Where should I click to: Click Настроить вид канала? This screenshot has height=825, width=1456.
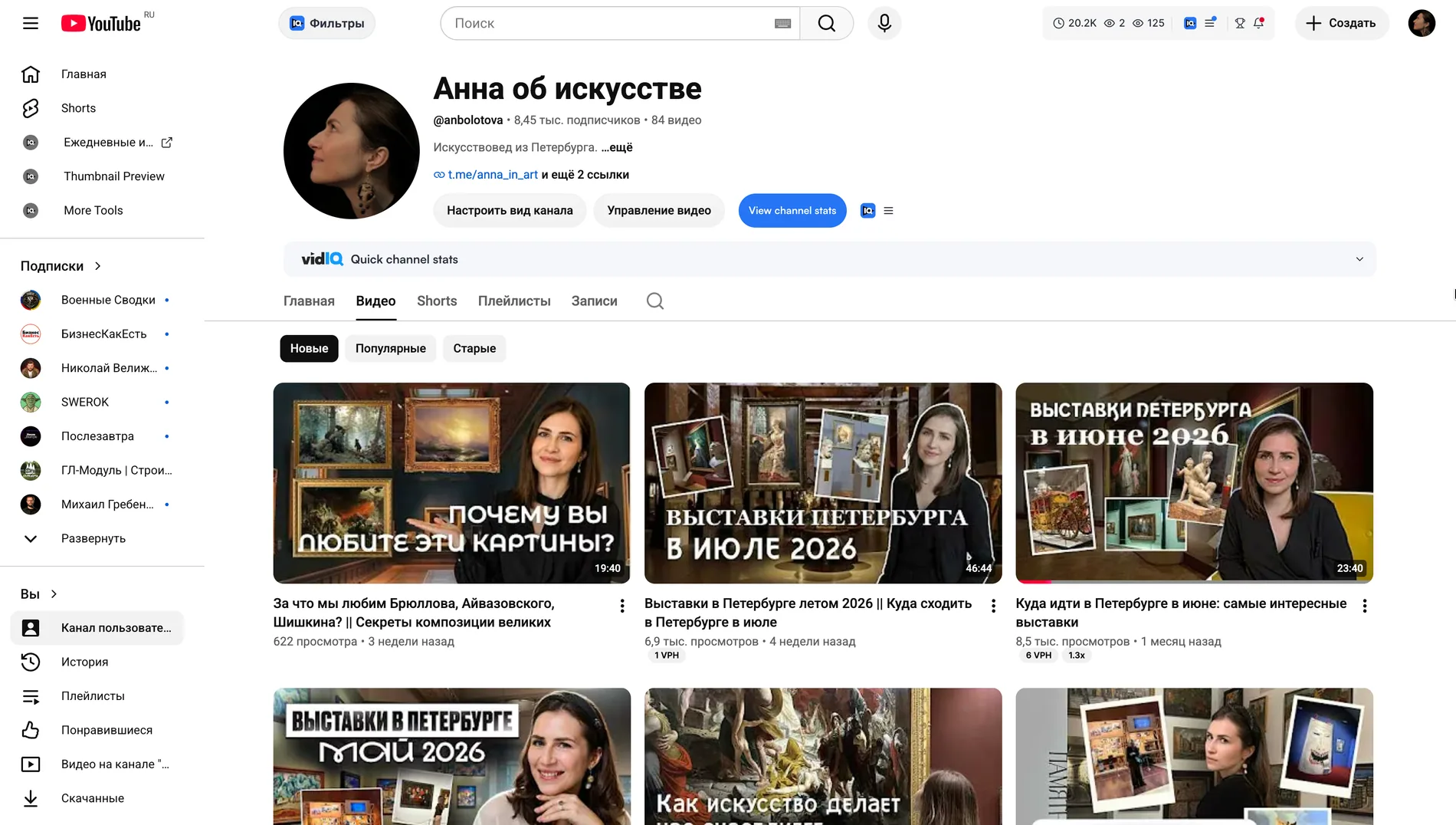coord(510,211)
